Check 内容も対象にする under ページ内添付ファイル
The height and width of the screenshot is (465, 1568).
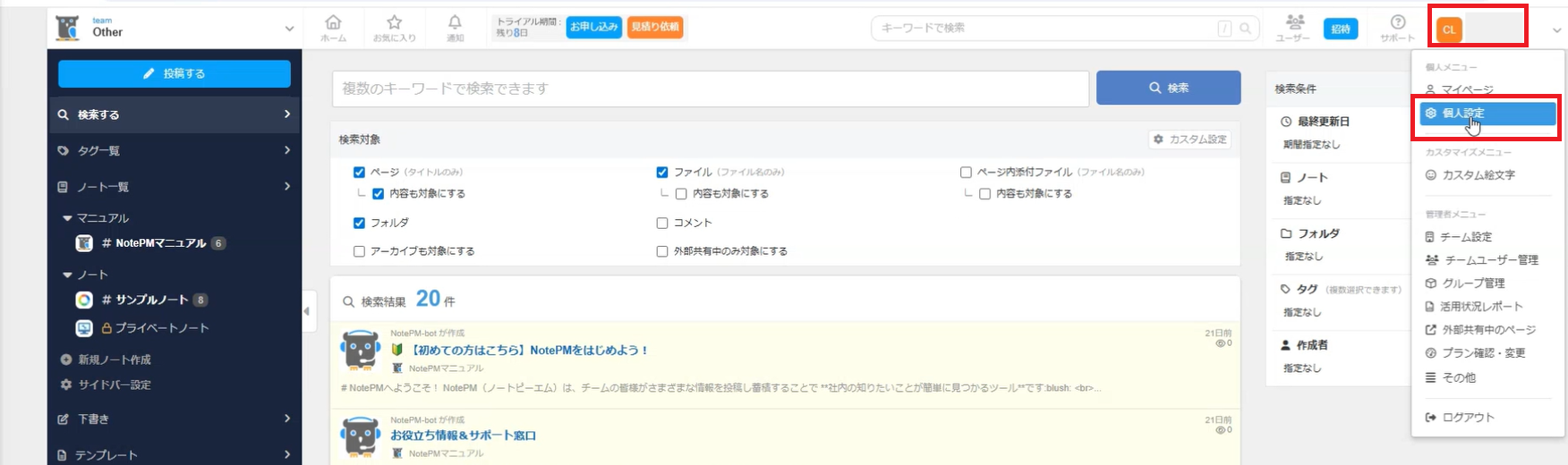[984, 193]
